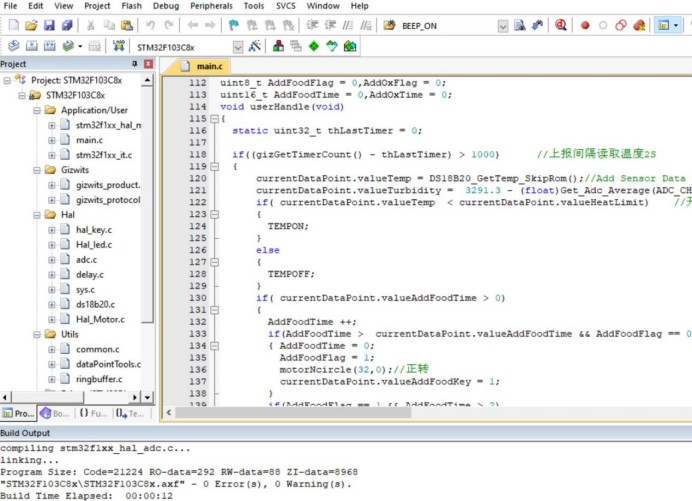
Task: Click line 124 TEMPON statement
Action: click(x=288, y=226)
